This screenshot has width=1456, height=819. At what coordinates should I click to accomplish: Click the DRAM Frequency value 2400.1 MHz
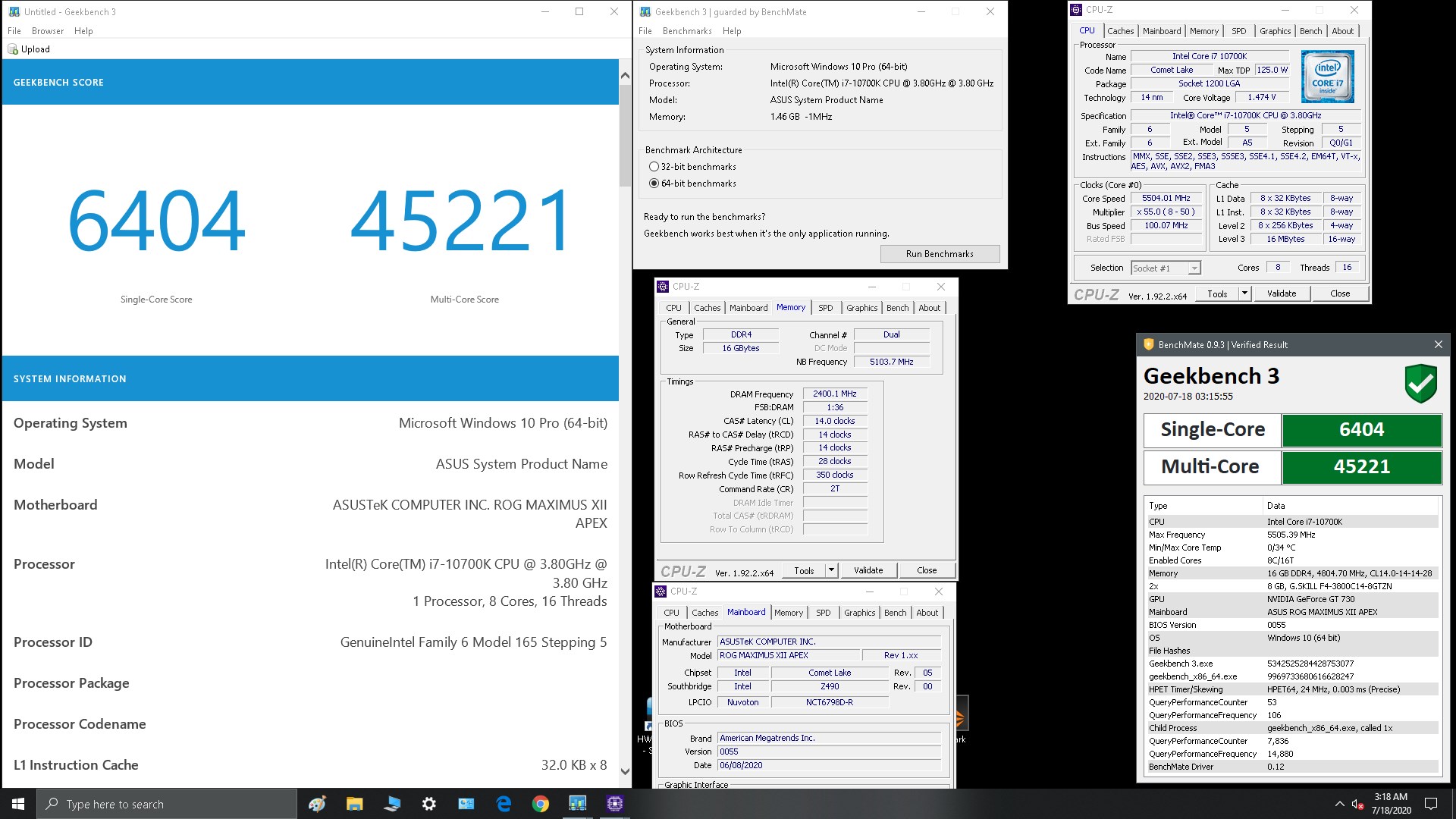click(x=834, y=394)
